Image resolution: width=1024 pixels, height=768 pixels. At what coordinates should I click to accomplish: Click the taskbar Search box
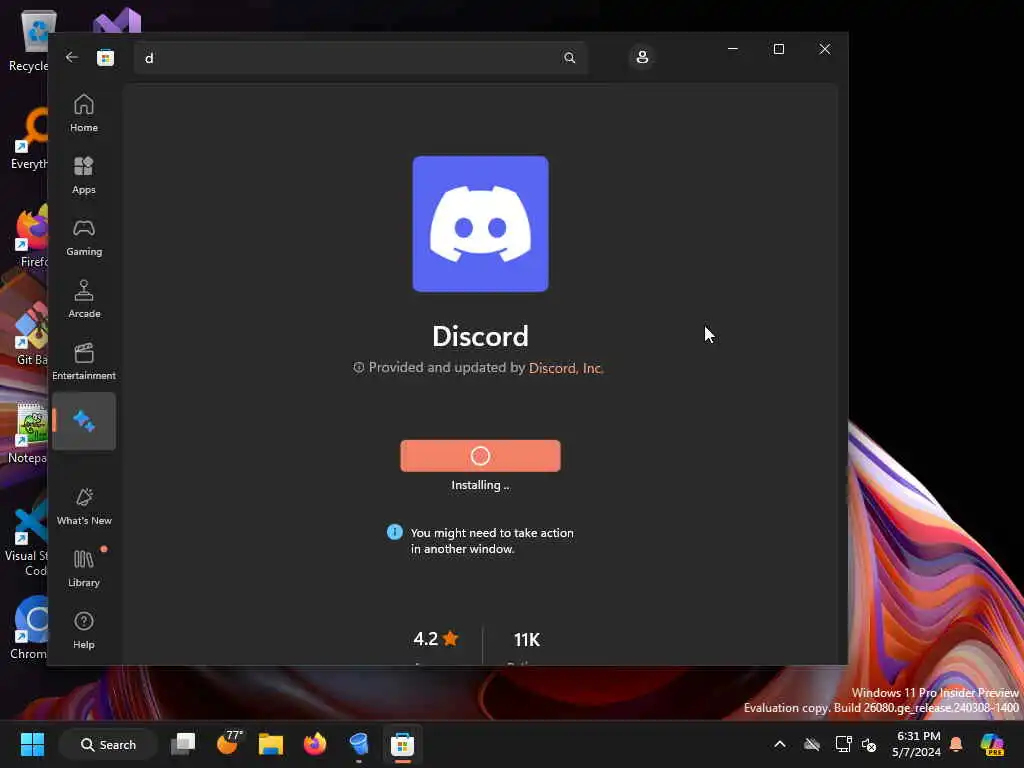[x=108, y=744]
